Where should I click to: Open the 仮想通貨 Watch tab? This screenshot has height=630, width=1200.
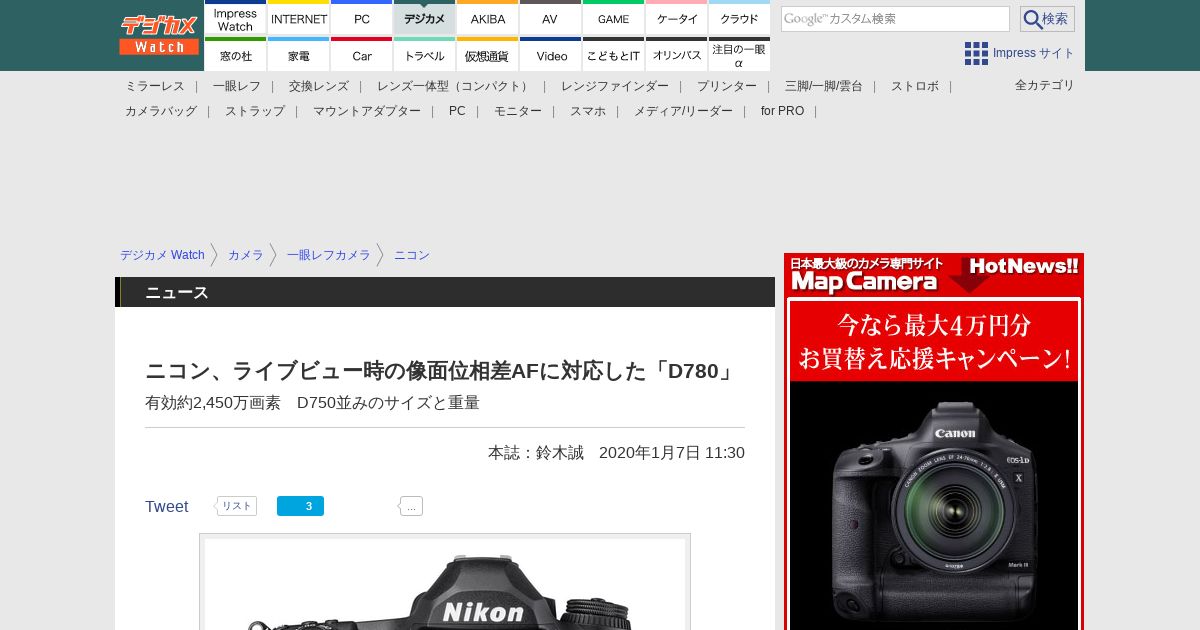(488, 54)
